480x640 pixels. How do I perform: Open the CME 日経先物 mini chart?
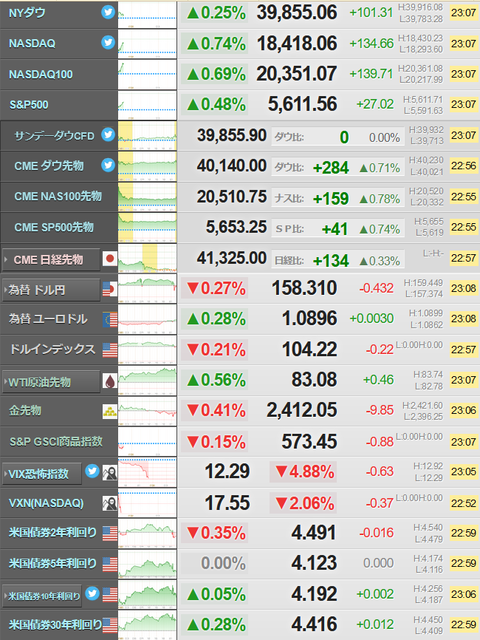click(x=147, y=258)
